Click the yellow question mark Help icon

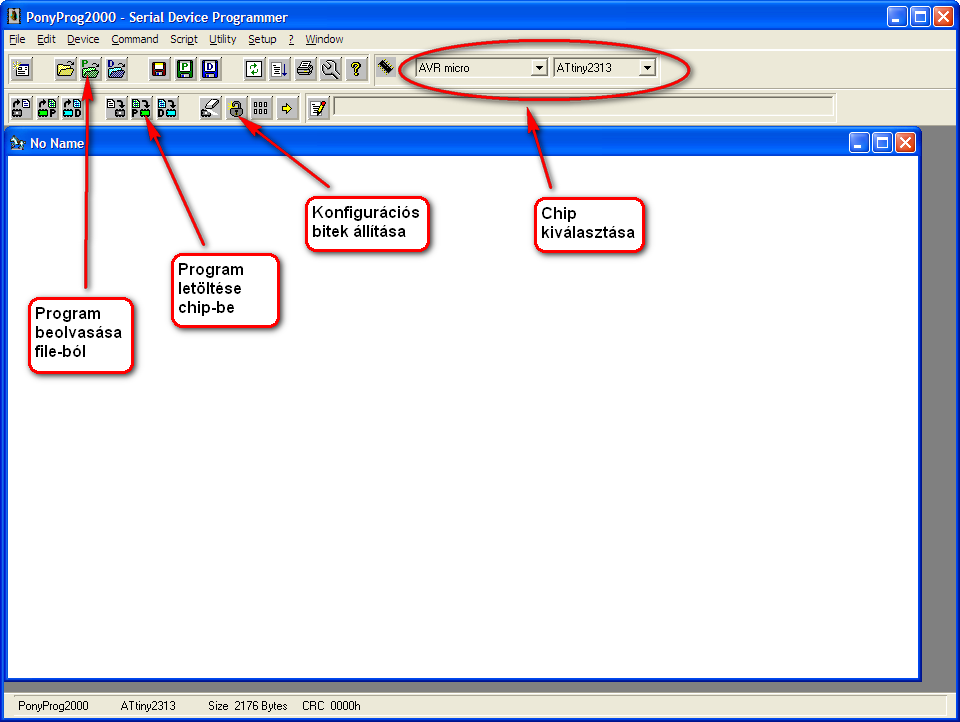click(x=356, y=69)
